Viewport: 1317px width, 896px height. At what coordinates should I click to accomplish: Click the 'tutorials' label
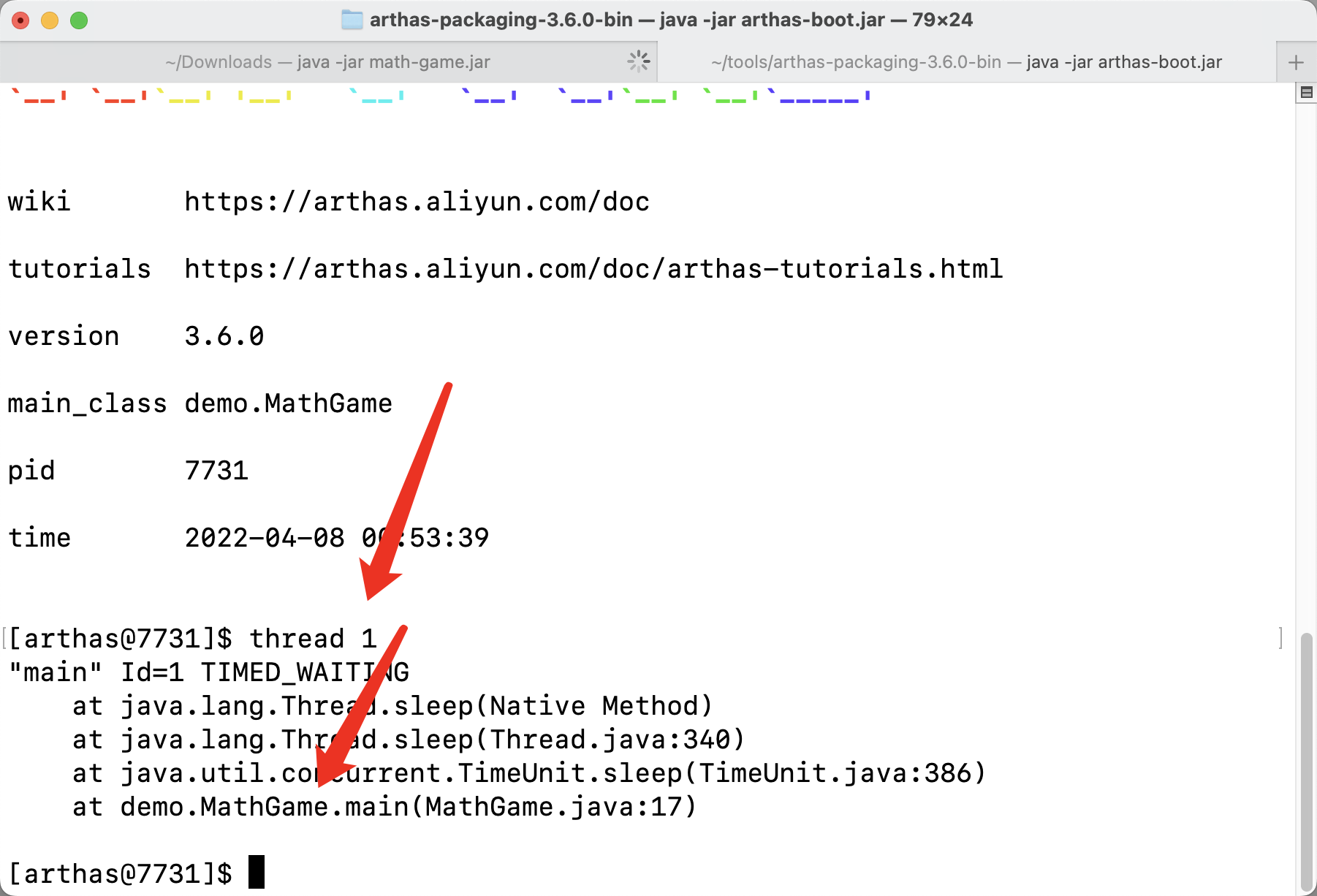(x=80, y=269)
